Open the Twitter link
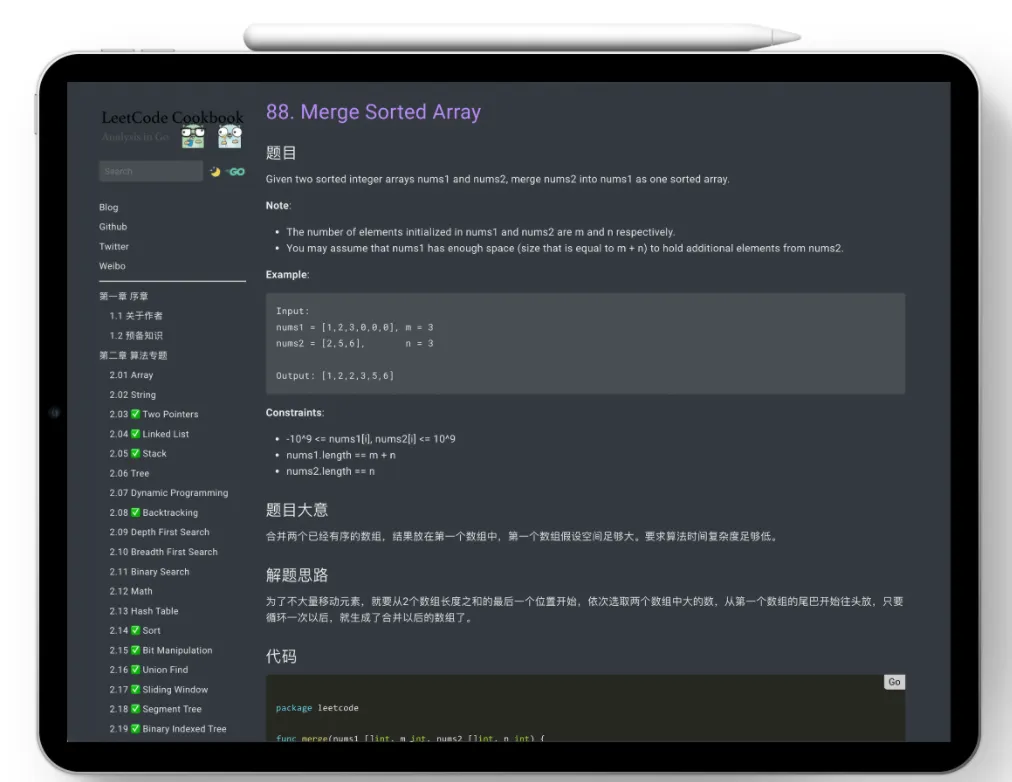Viewport: 1012px width, 782px height. (114, 246)
